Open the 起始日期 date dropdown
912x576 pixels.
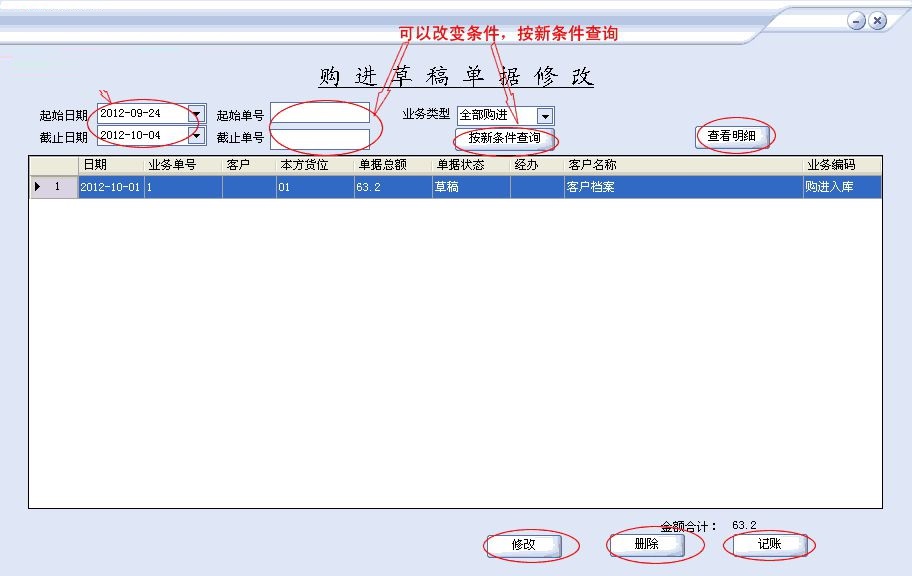click(x=194, y=113)
